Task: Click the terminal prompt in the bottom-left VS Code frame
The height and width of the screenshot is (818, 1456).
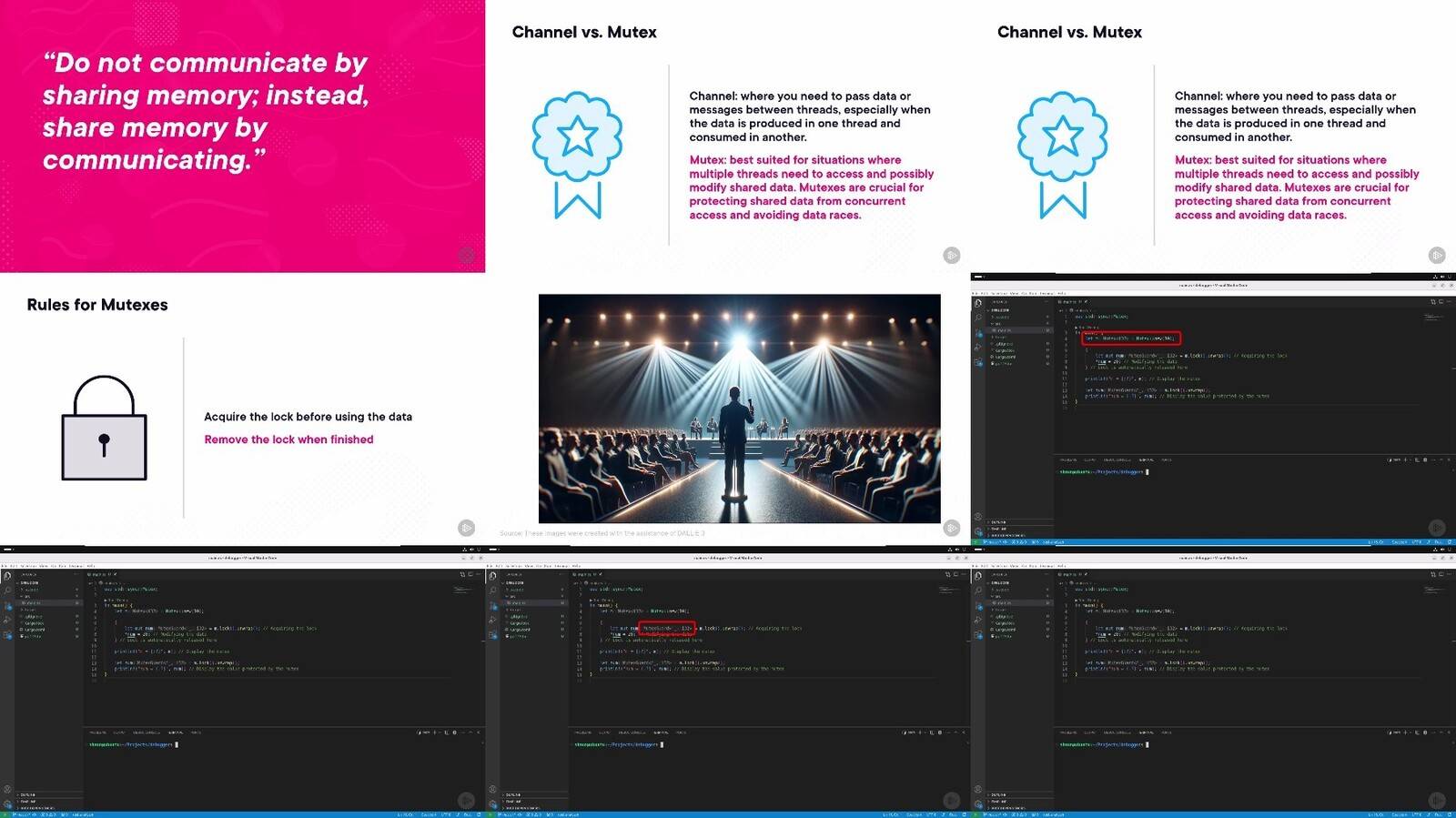Action: coord(133,744)
